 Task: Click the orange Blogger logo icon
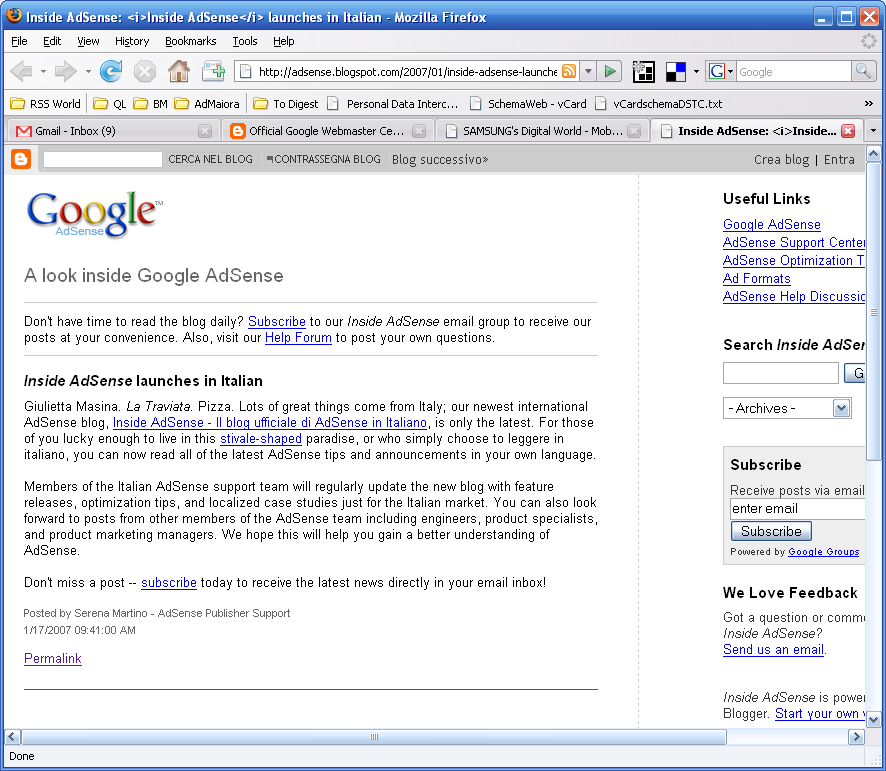pyautogui.click(x=21, y=159)
